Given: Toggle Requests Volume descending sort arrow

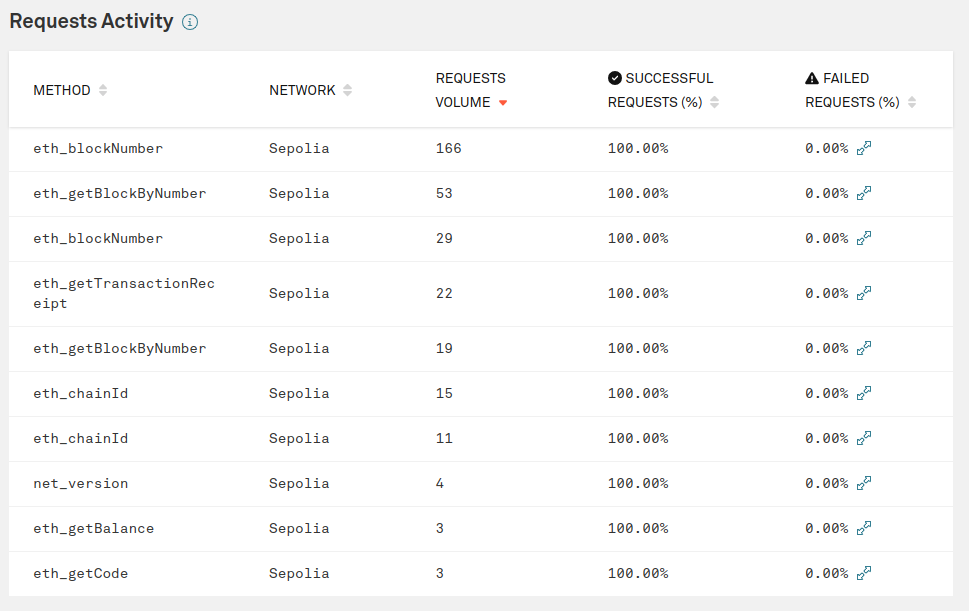Looking at the screenshot, I should (x=503, y=103).
